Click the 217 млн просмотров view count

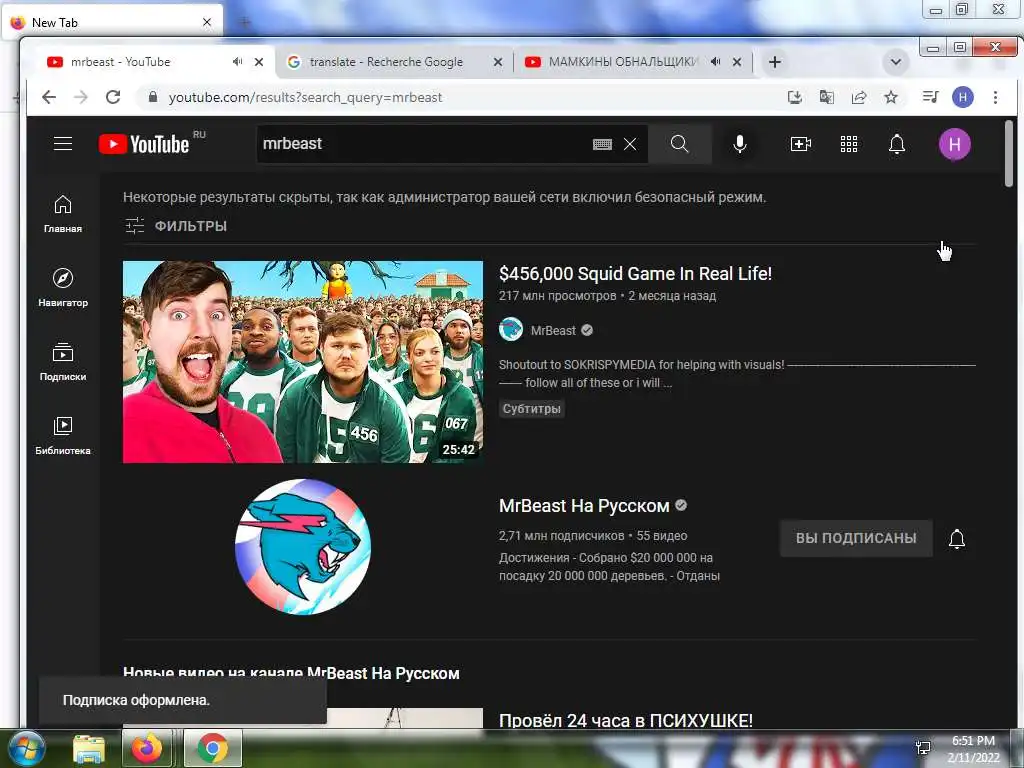click(x=557, y=296)
